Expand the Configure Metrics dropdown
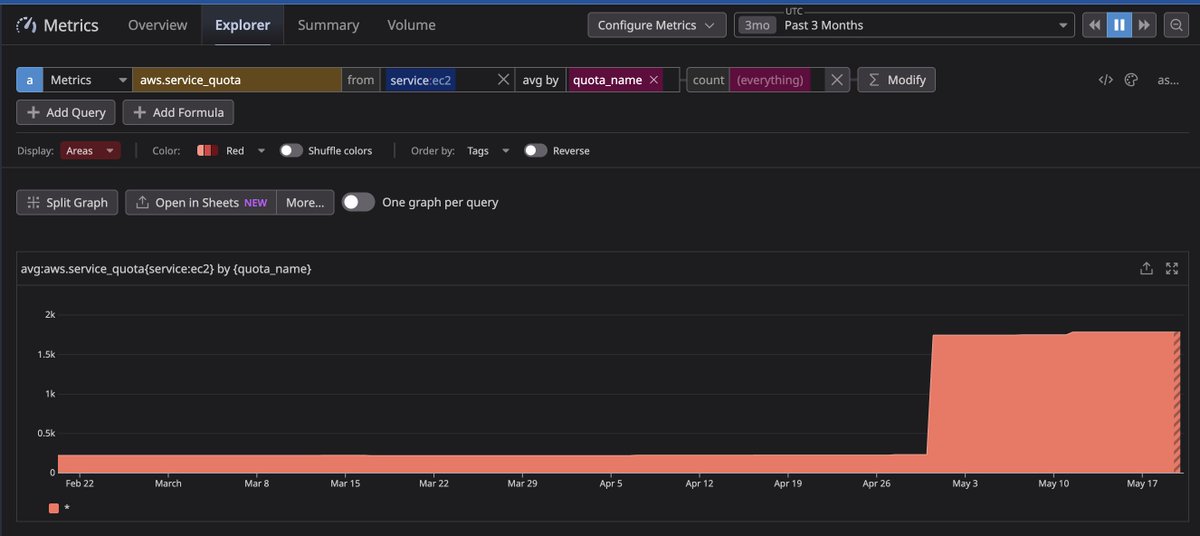 point(656,25)
